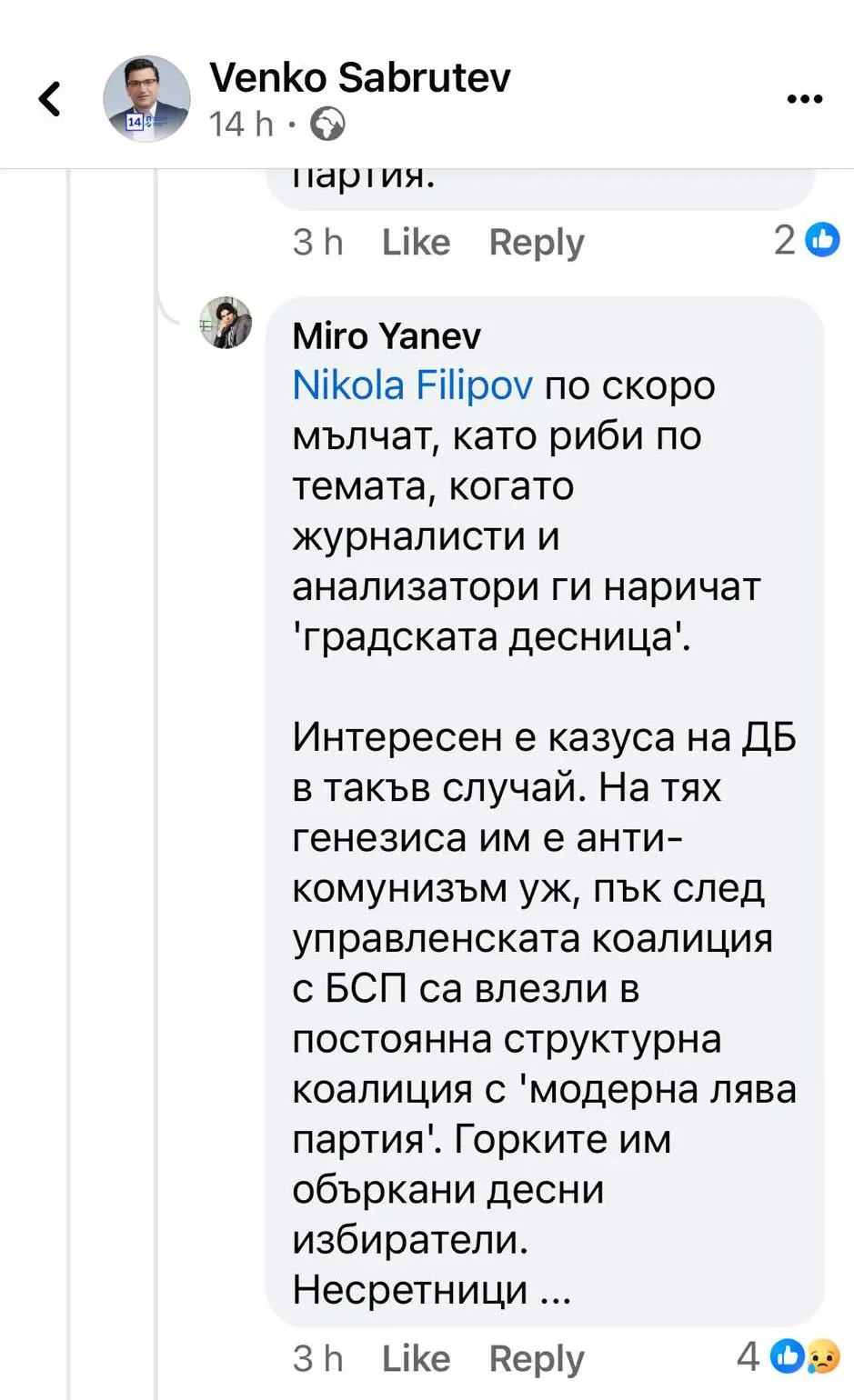Tap the blue like icon beside count 4

(x=787, y=1356)
